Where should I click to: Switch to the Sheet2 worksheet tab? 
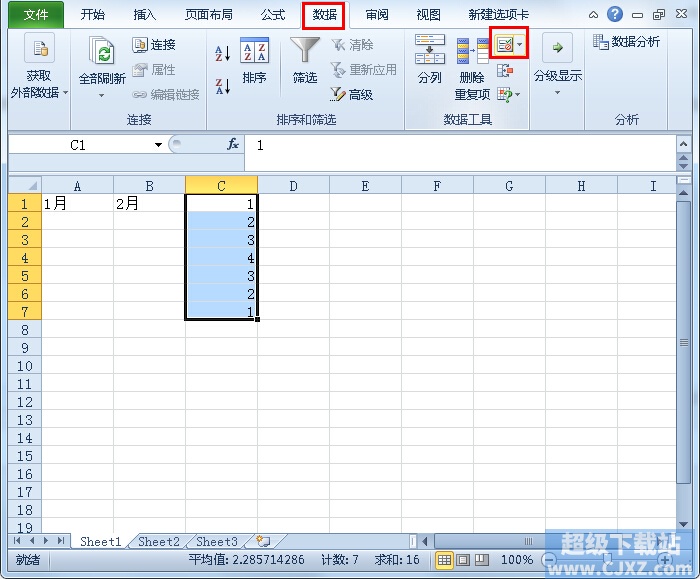[x=158, y=542]
